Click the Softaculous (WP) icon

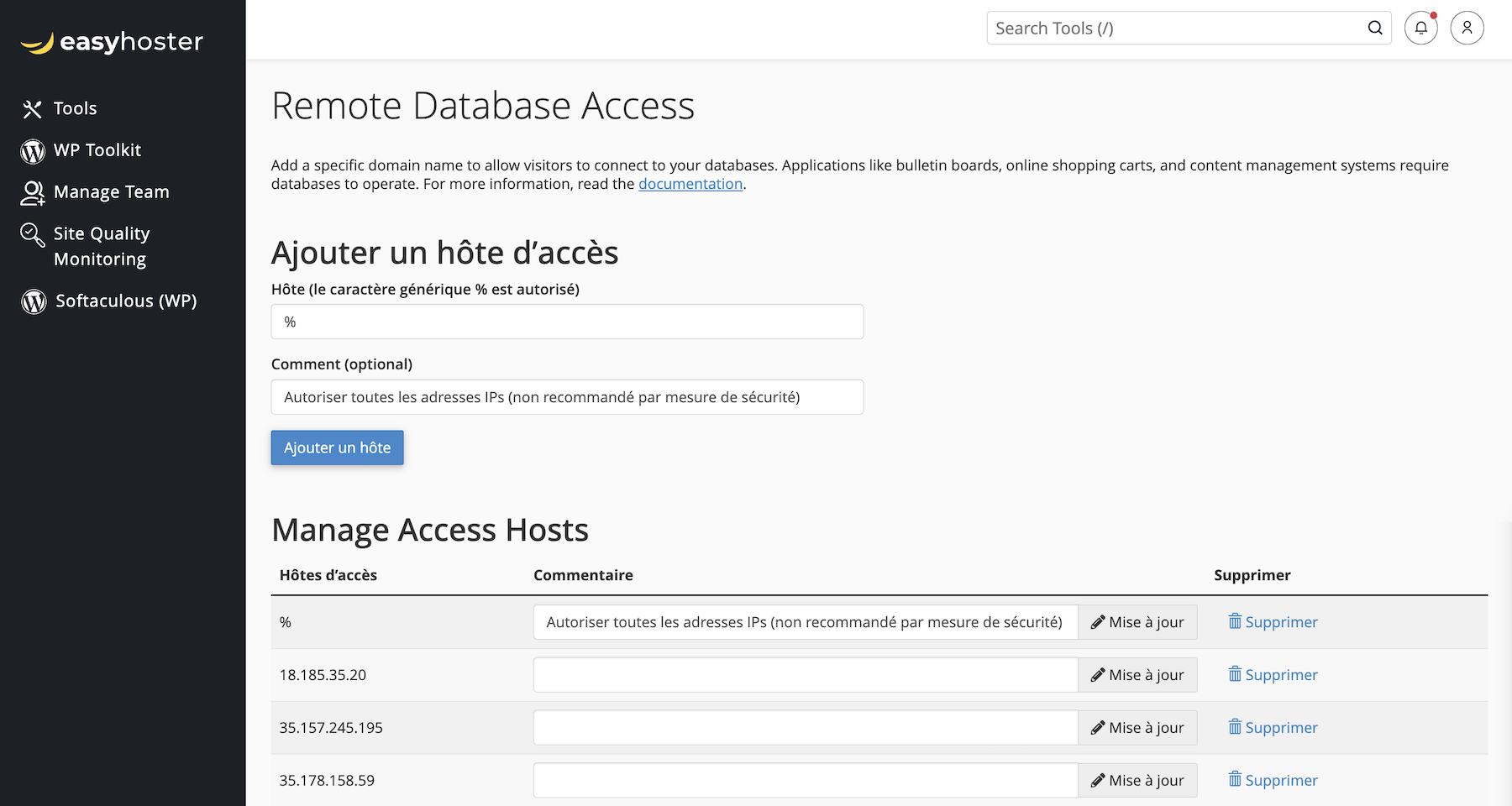coord(34,301)
